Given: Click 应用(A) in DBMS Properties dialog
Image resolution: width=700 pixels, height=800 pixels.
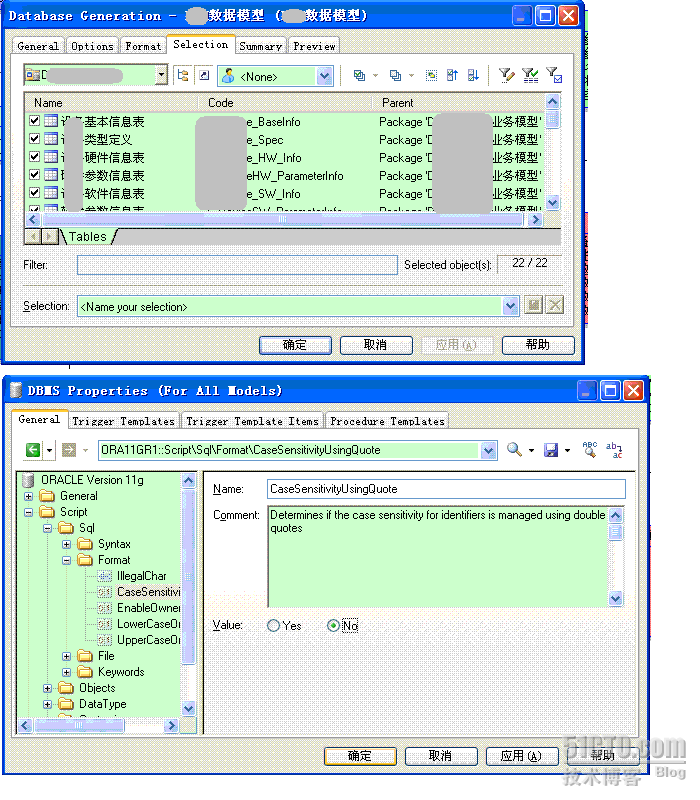Looking at the screenshot, I should (521, 756).
